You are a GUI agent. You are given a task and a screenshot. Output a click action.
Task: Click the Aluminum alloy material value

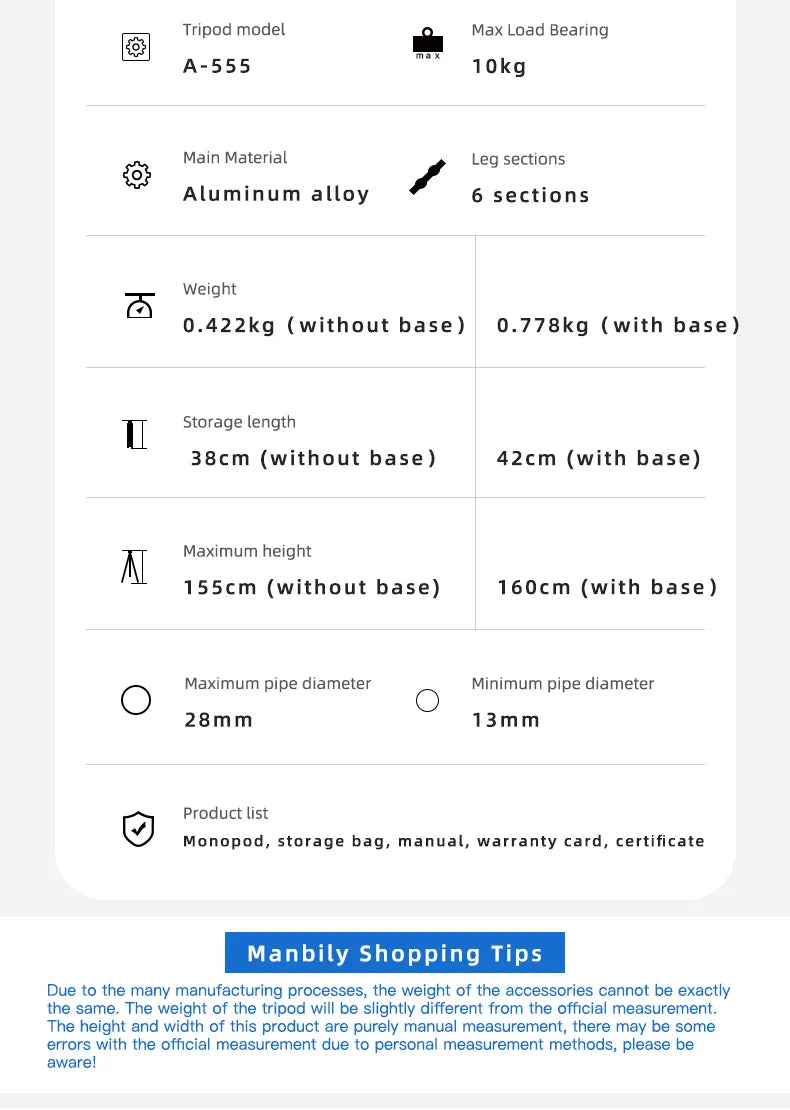276,194
